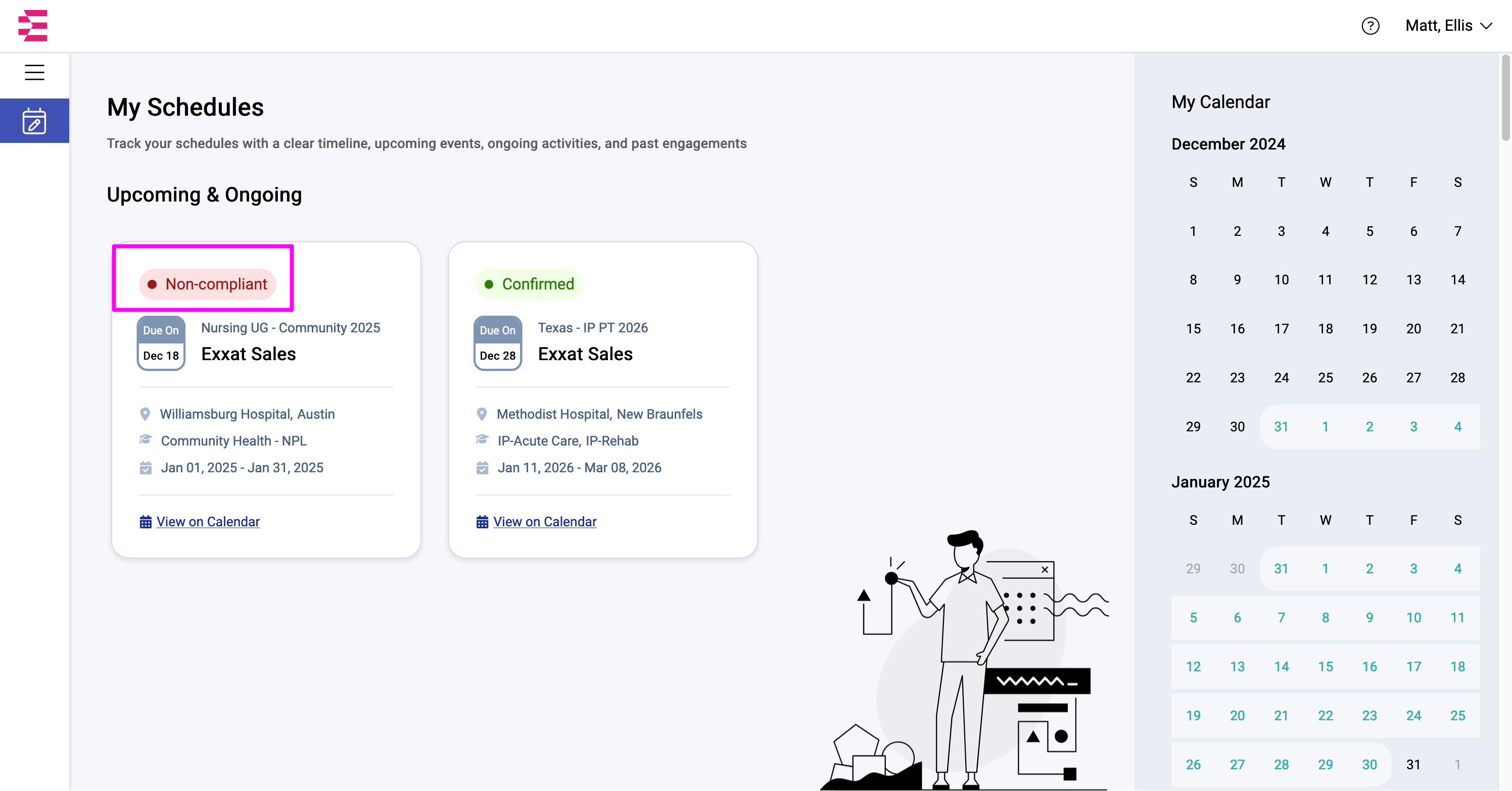The width and height of the screenshot is (1512, 791).
Task: Open View on Calendar for Texas IP PT card
Action: pyautogui.click(x=537, y=522)
